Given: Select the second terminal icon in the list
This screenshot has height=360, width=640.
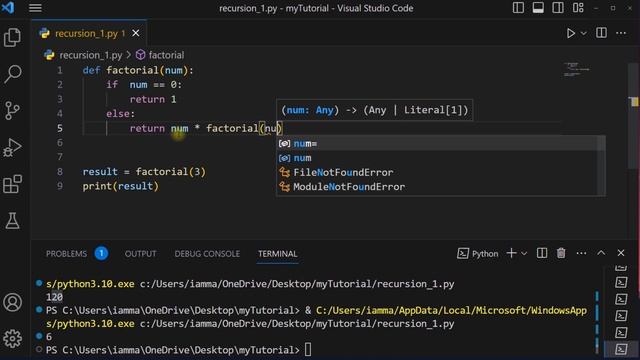Looking at the screenshot, I should 621,282.
